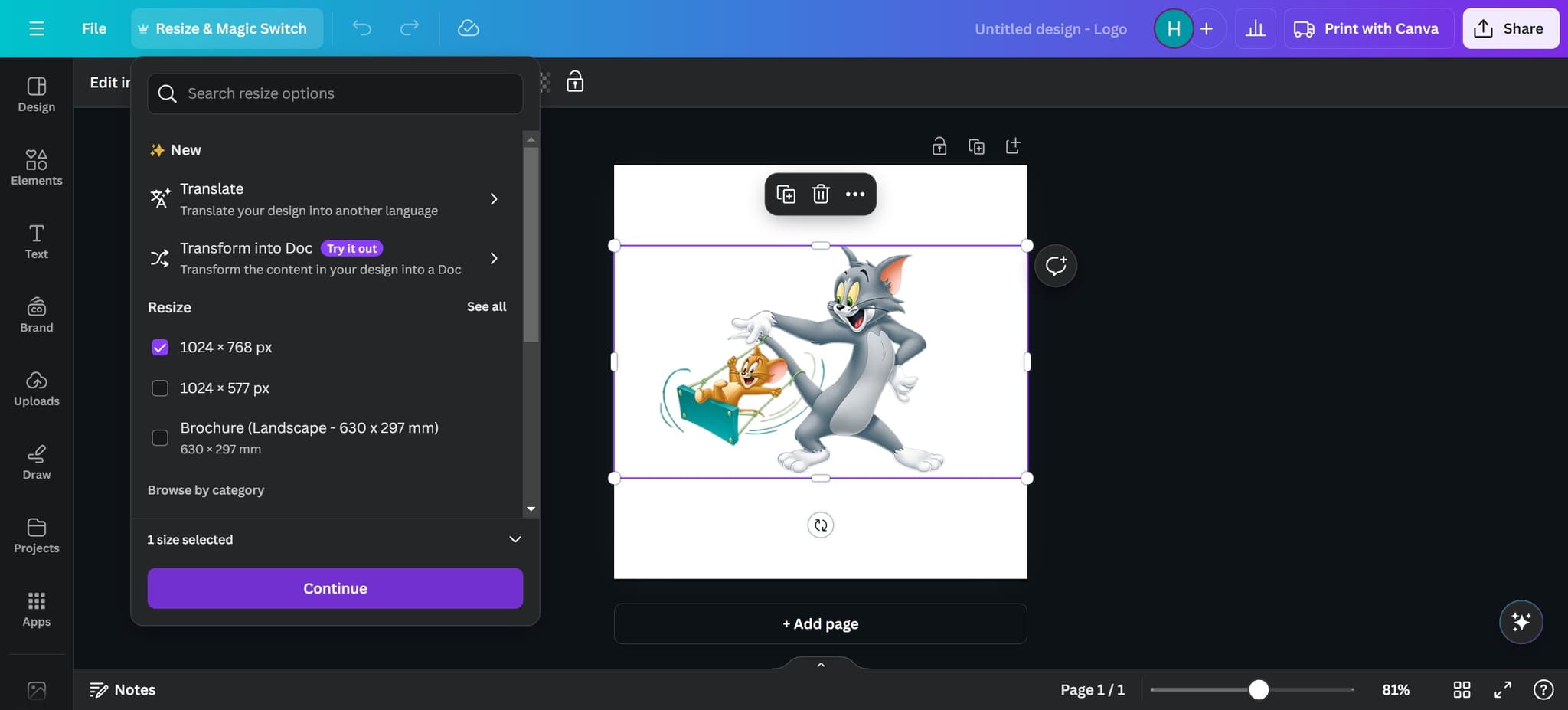Select the Text tool in sidebar
The height and width of the screenshot is (710, 1568).
tap(36, 242)
